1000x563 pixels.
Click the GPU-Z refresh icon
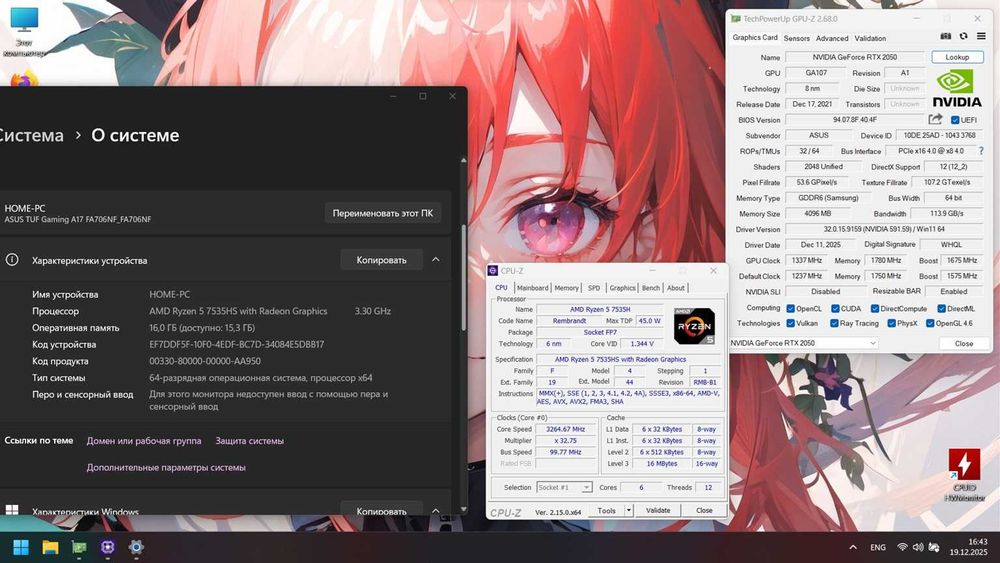(963, 36)
